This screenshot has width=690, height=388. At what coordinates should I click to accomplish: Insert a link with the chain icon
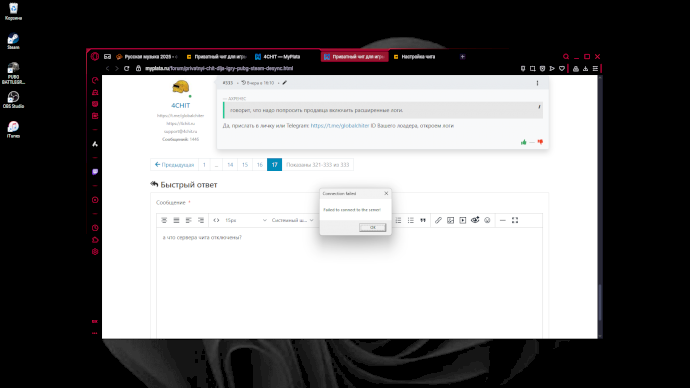tap(438, 220)
